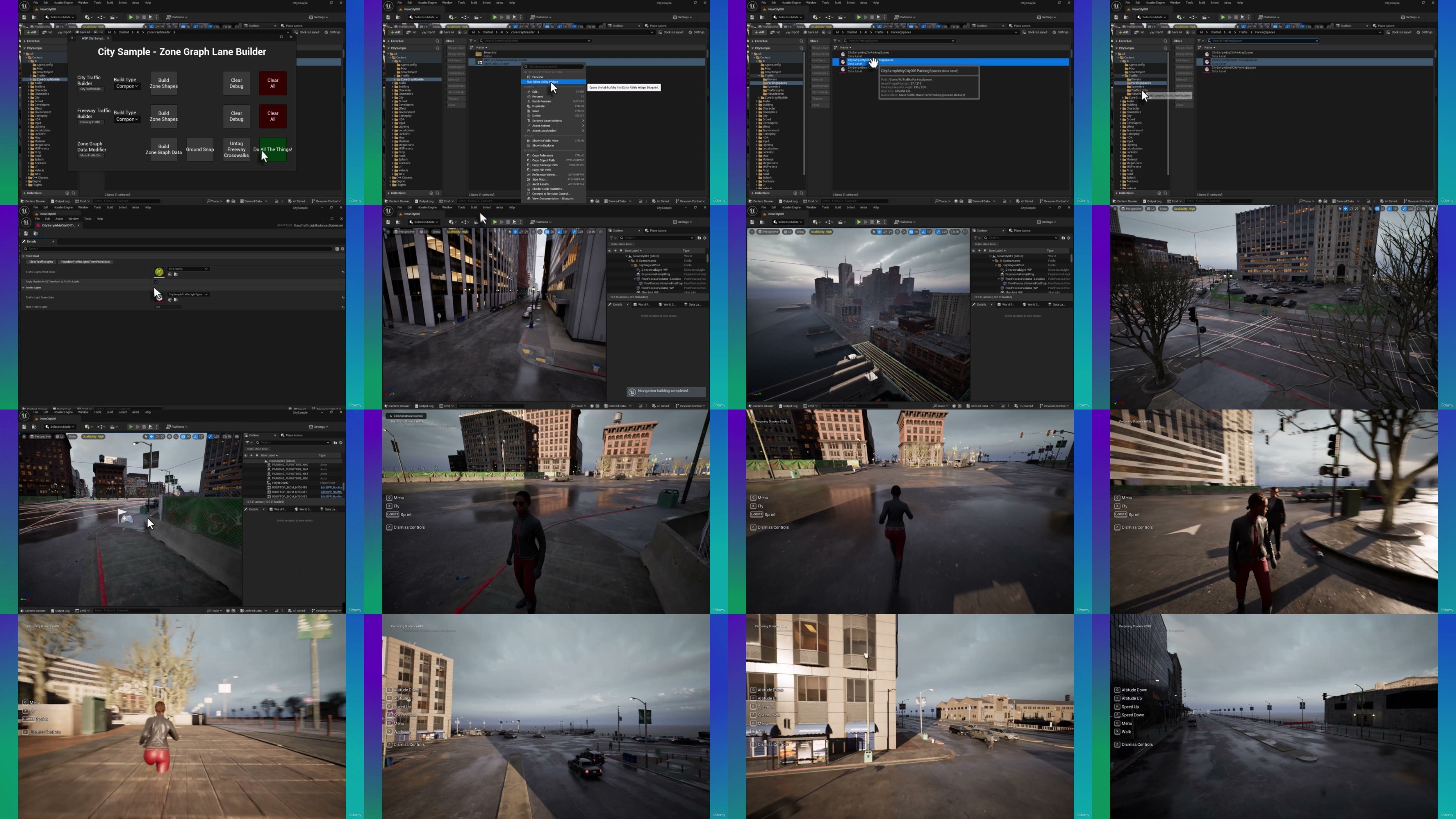Click the Build Zone Graph Data button
1456x819 pixels.
(164, 150)
